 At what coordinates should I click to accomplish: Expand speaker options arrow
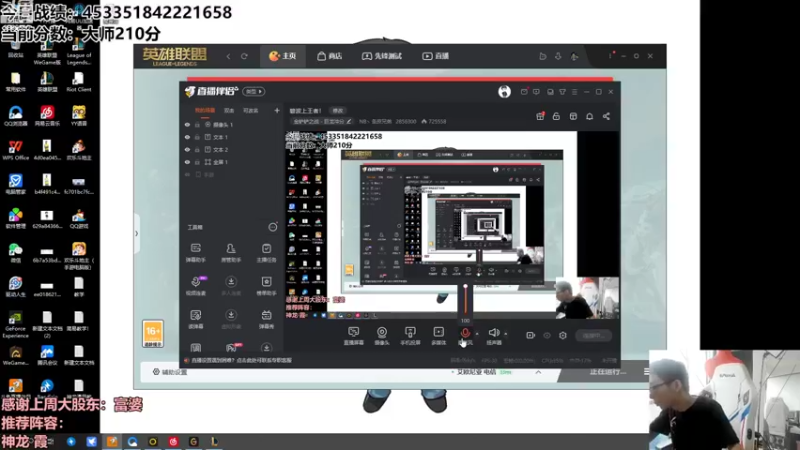[506, 334]
